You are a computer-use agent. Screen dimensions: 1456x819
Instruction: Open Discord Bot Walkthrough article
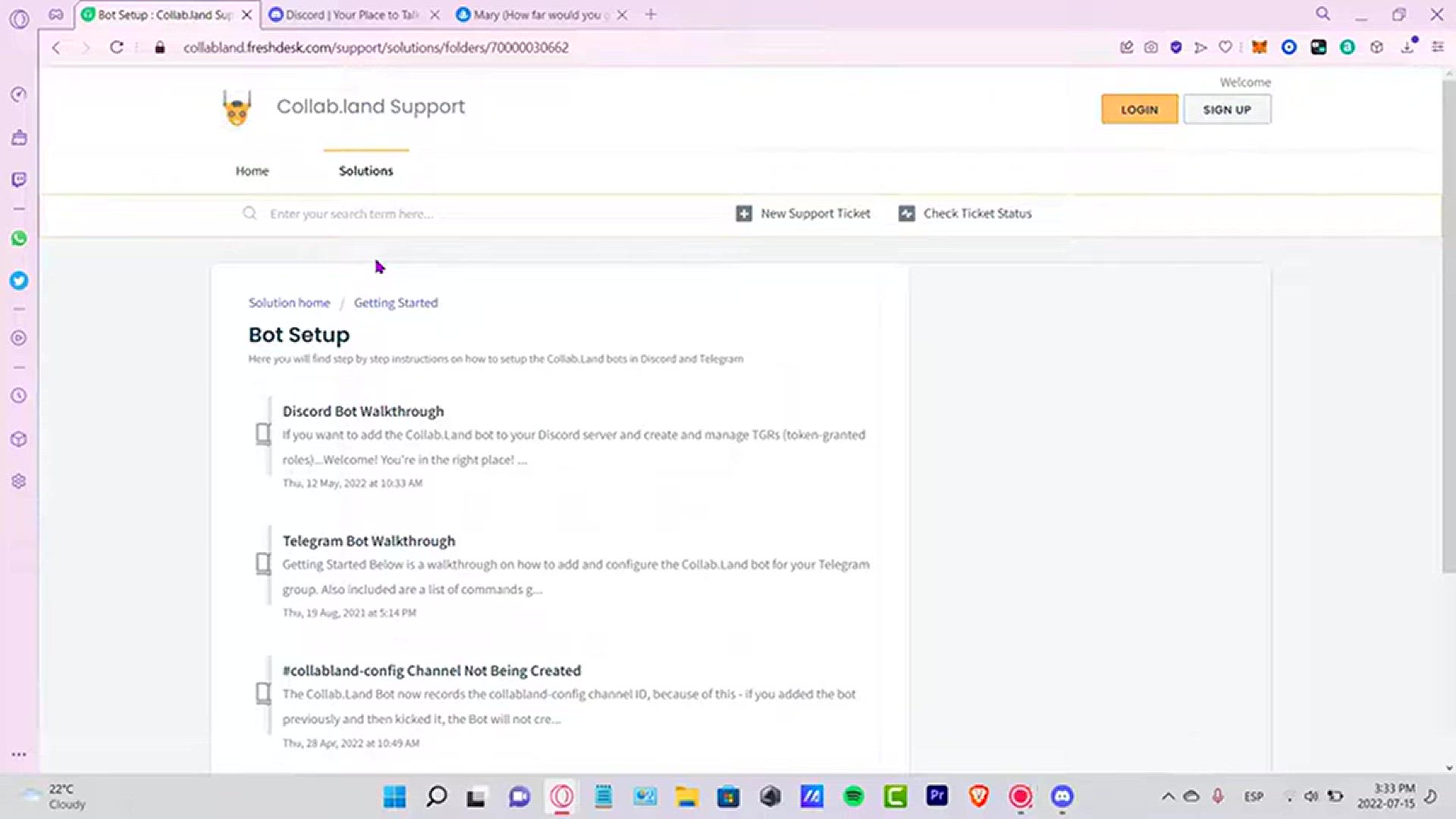coord(363,411)
